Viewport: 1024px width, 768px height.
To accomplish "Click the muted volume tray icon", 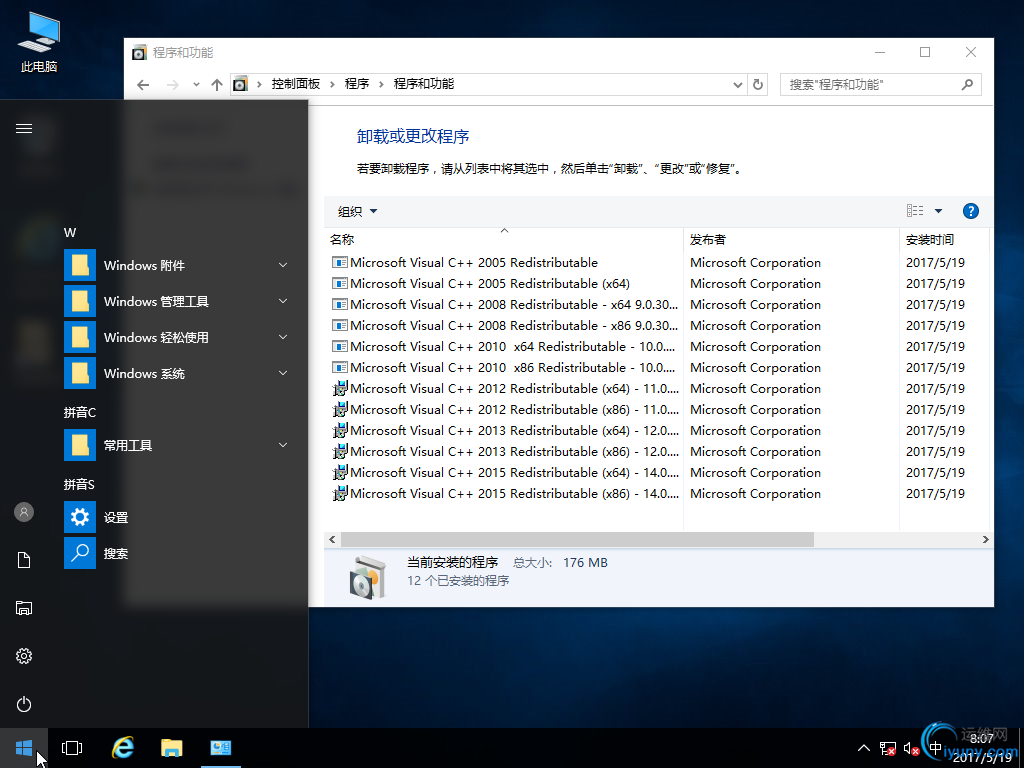I will (912, 748).
